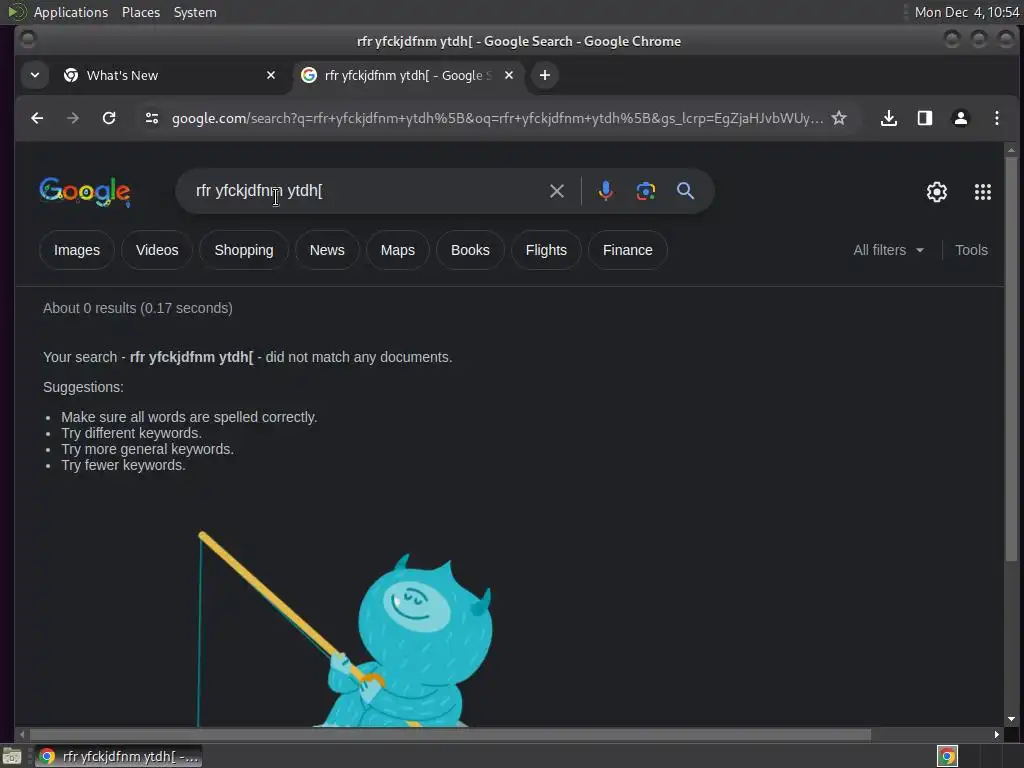Reload the current page

pyautogui.click(x=109, y=118)
